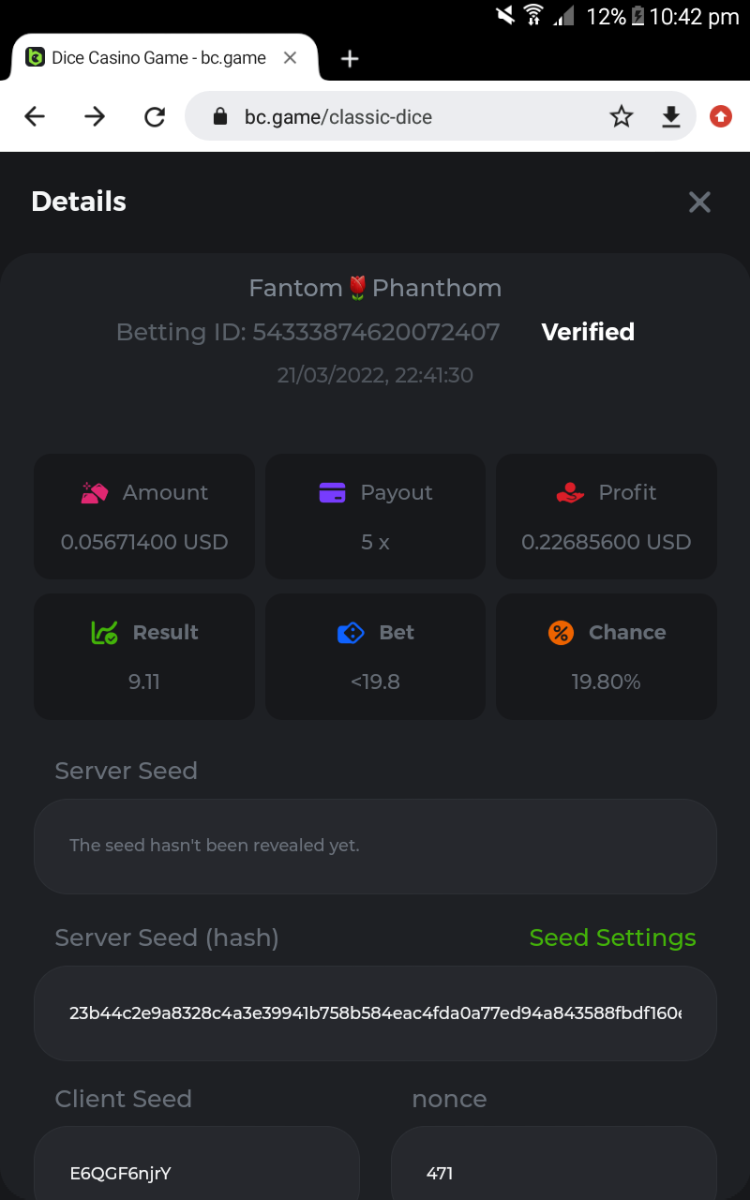
Task: Click the red Profit hand icon
Action: pyautogui.click(x=570, y=493)
